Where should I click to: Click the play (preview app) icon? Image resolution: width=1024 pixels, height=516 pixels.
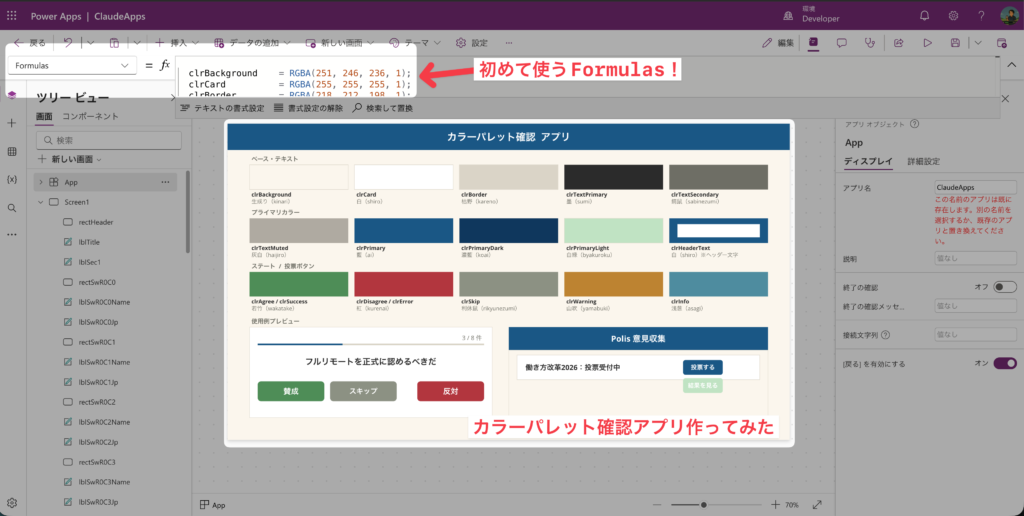point(927,43)
